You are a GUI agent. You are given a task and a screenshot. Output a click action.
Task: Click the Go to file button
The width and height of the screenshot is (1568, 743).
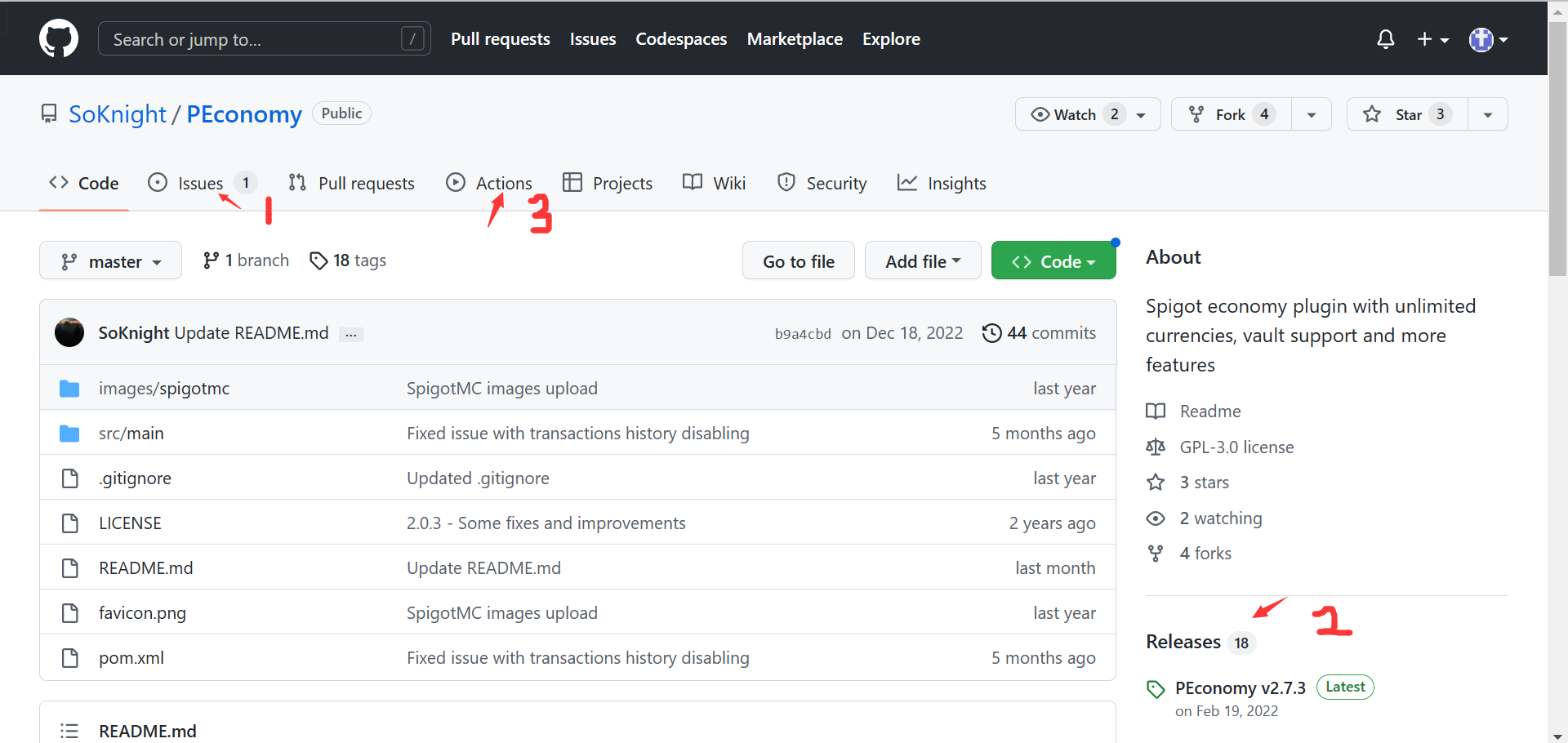[x=798, y=261]
